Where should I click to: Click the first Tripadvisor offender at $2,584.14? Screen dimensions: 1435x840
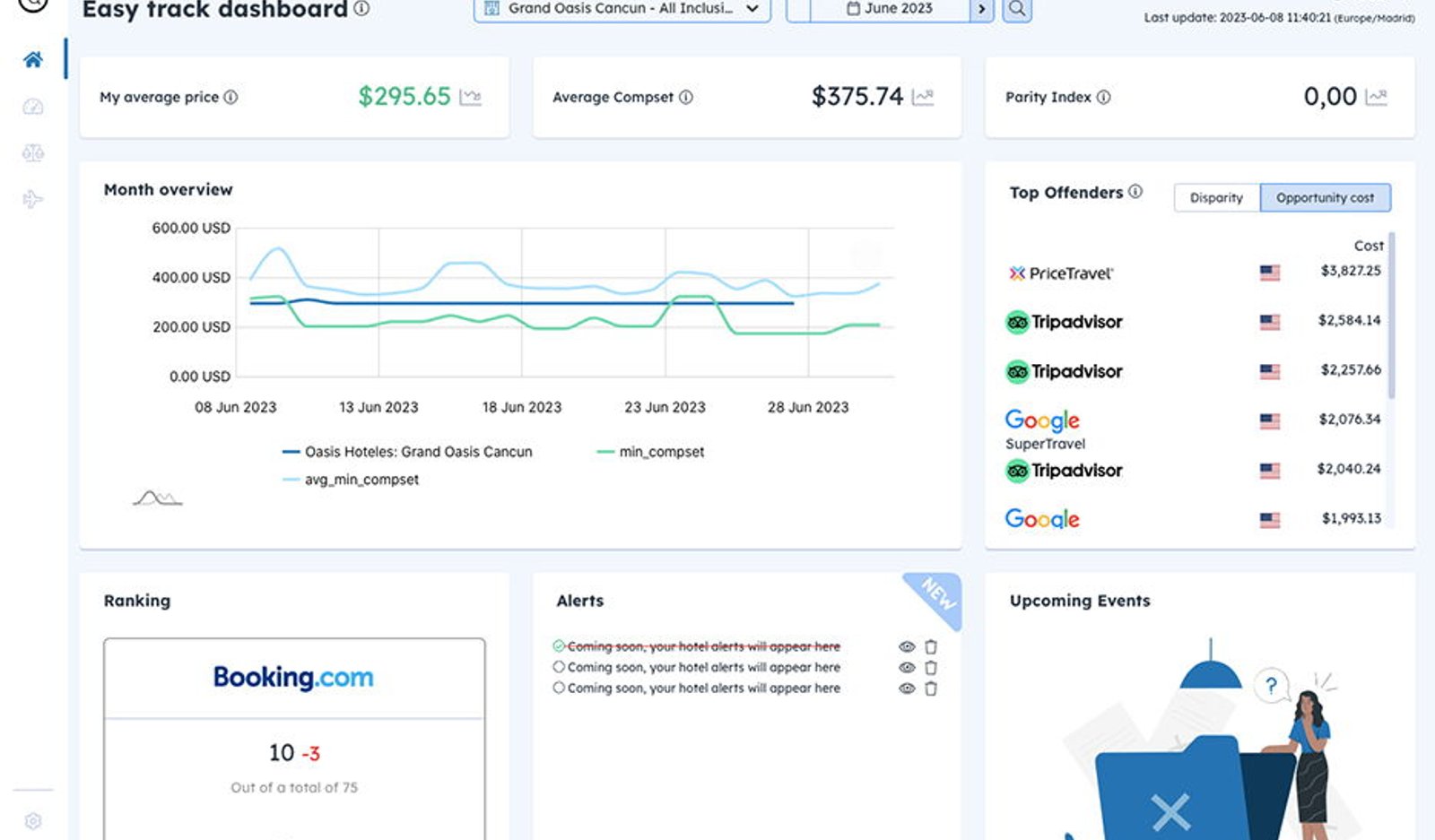coord(1065,322)
